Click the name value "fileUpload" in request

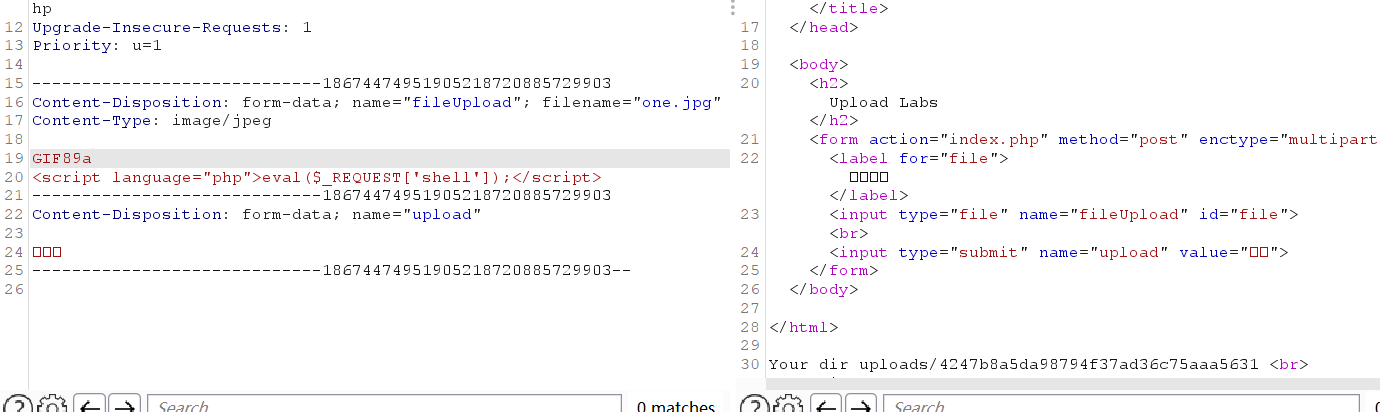(462, 102)
